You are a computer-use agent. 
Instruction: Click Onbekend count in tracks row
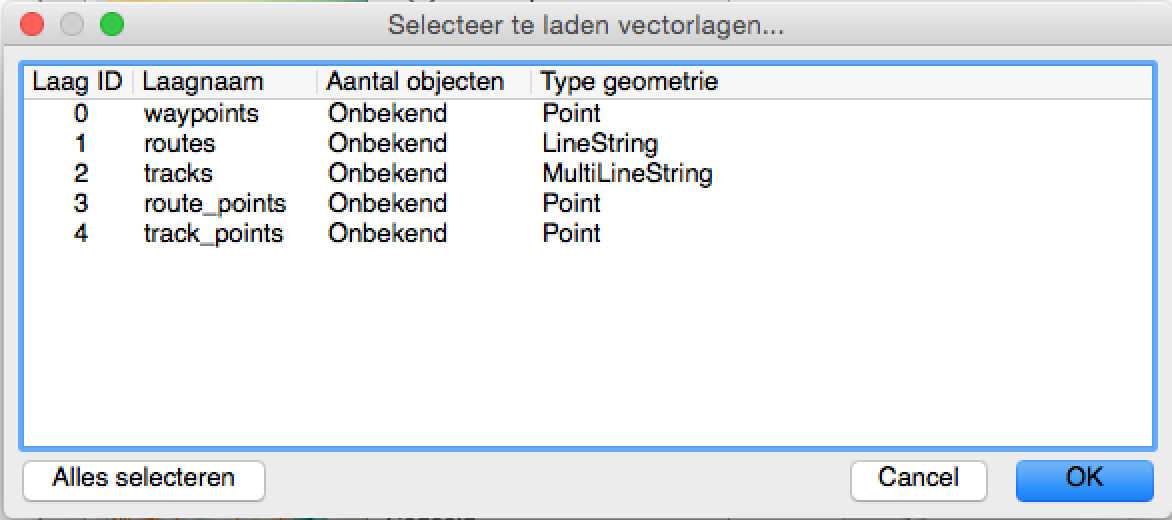(x=387, y=173)
